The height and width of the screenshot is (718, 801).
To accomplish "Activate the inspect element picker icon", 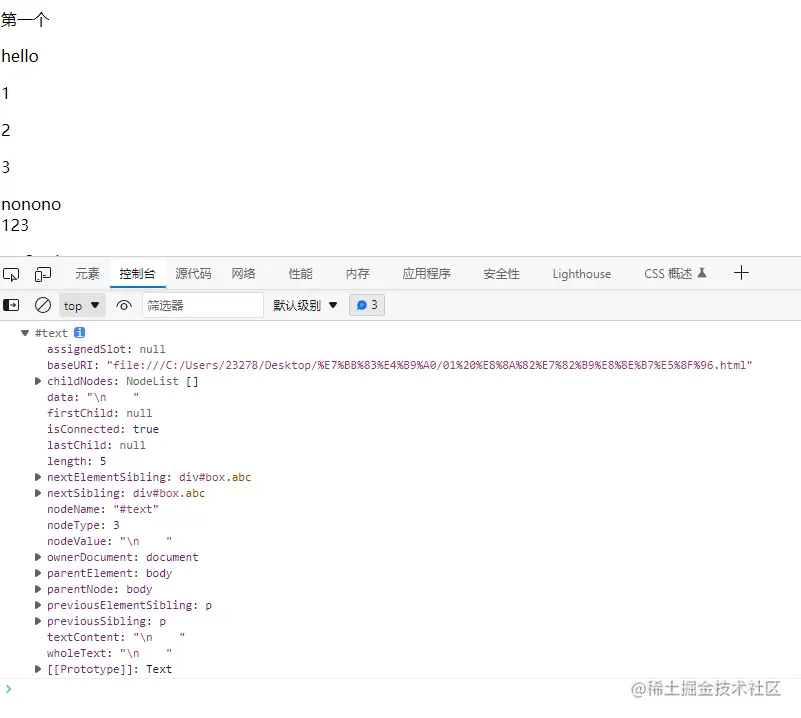I will (x=11, y=274).
